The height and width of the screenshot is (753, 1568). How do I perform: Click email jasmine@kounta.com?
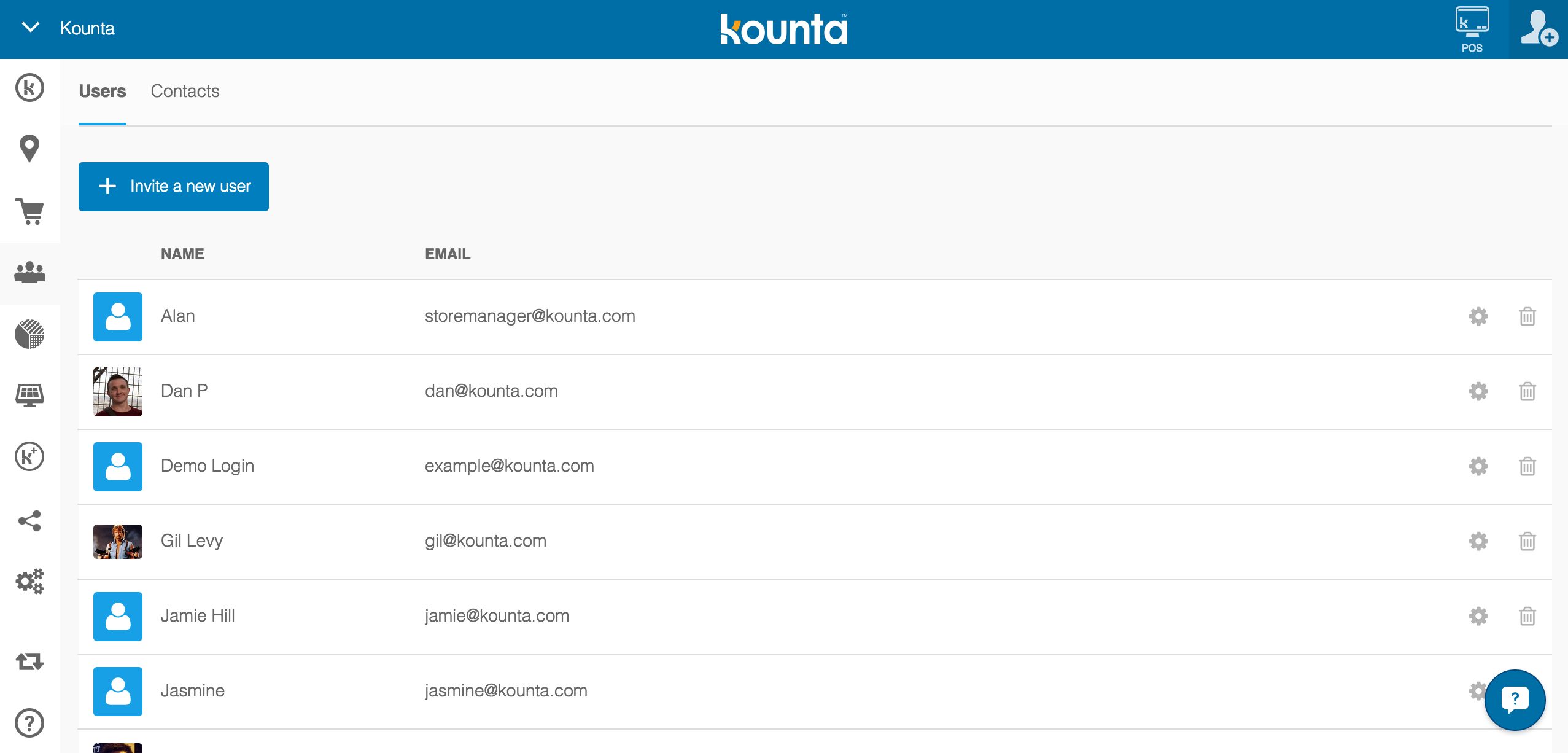pyautogui.click(x=506, y=691)
